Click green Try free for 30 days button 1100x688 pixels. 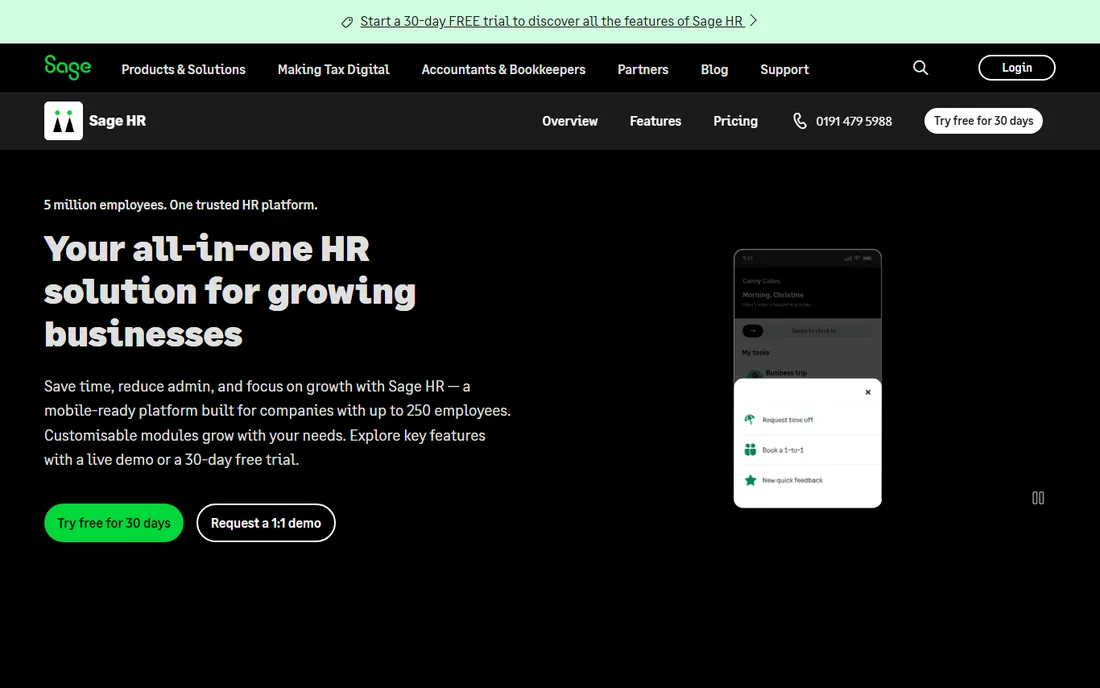[114, 522]
